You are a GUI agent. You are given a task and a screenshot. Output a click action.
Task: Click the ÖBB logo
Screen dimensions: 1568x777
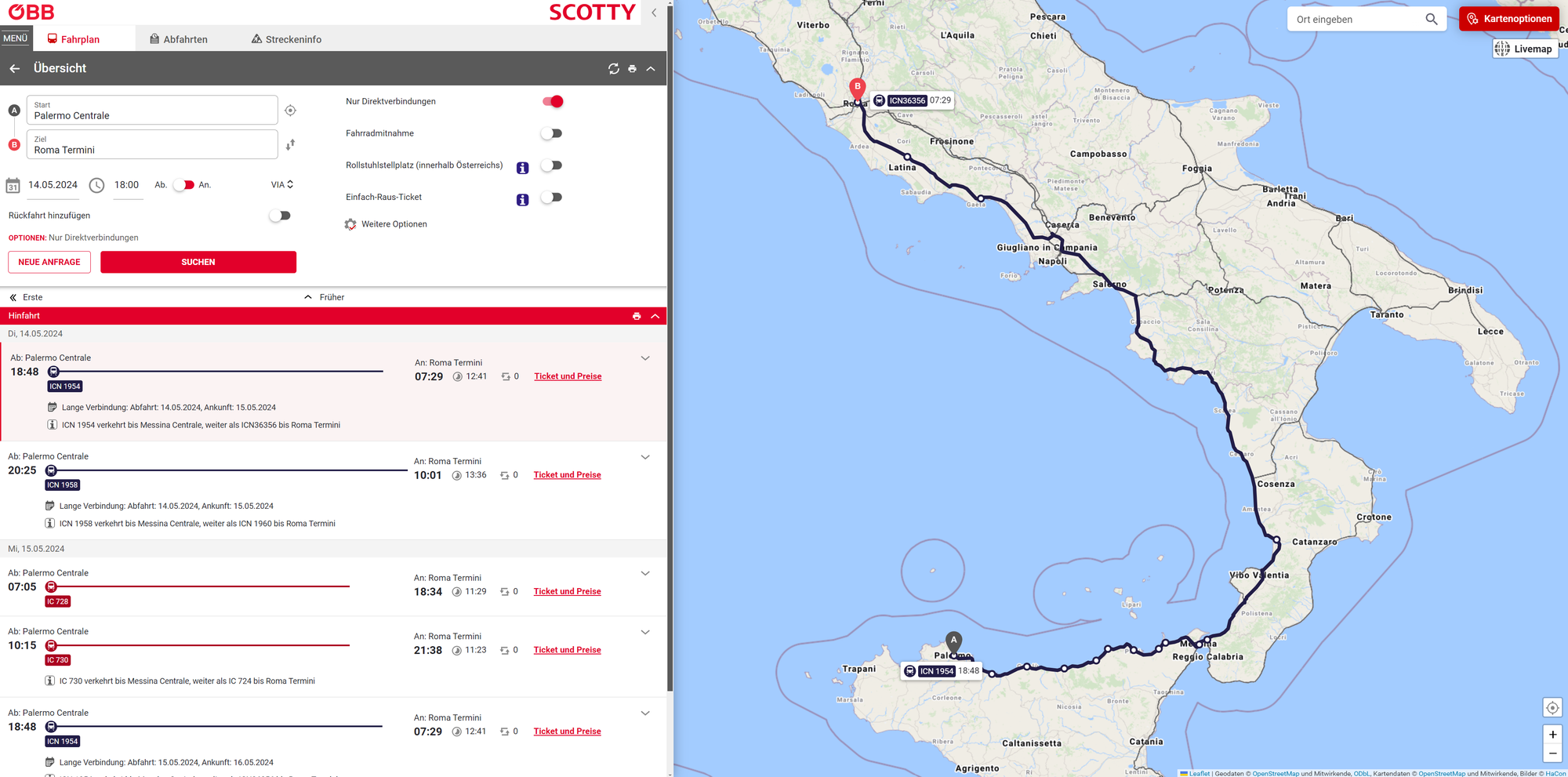pos(31,12)
